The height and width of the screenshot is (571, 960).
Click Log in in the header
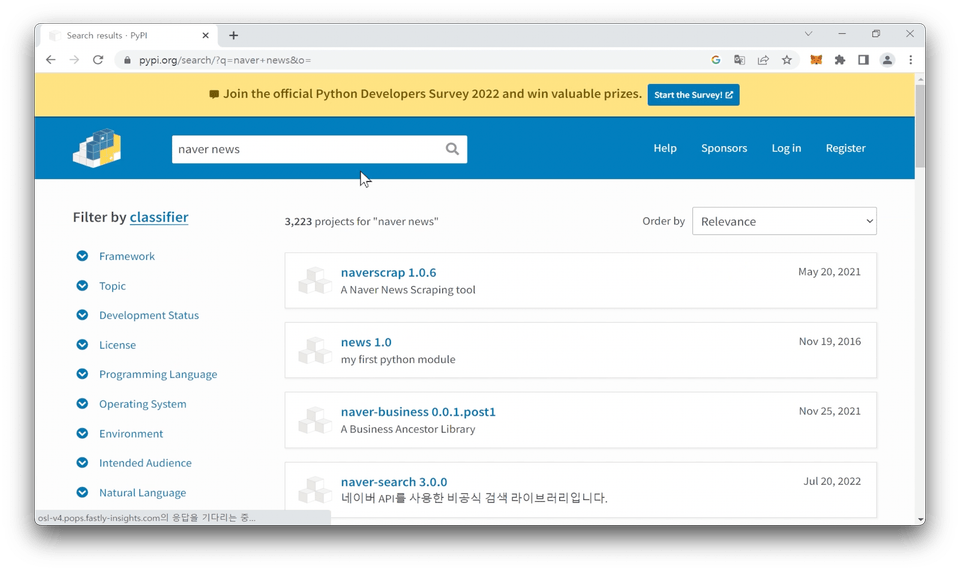786,148
